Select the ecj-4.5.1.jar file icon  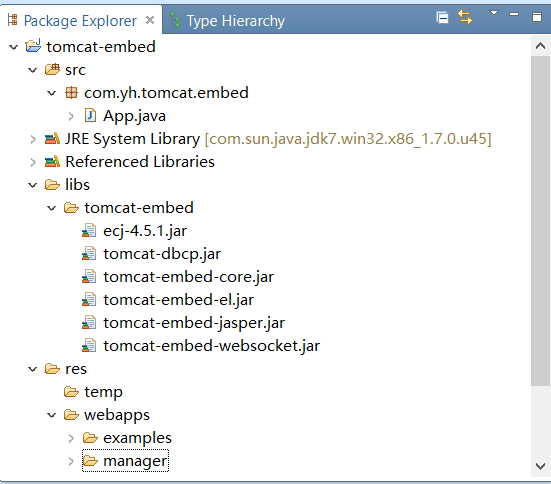click(x=89, y=231)
